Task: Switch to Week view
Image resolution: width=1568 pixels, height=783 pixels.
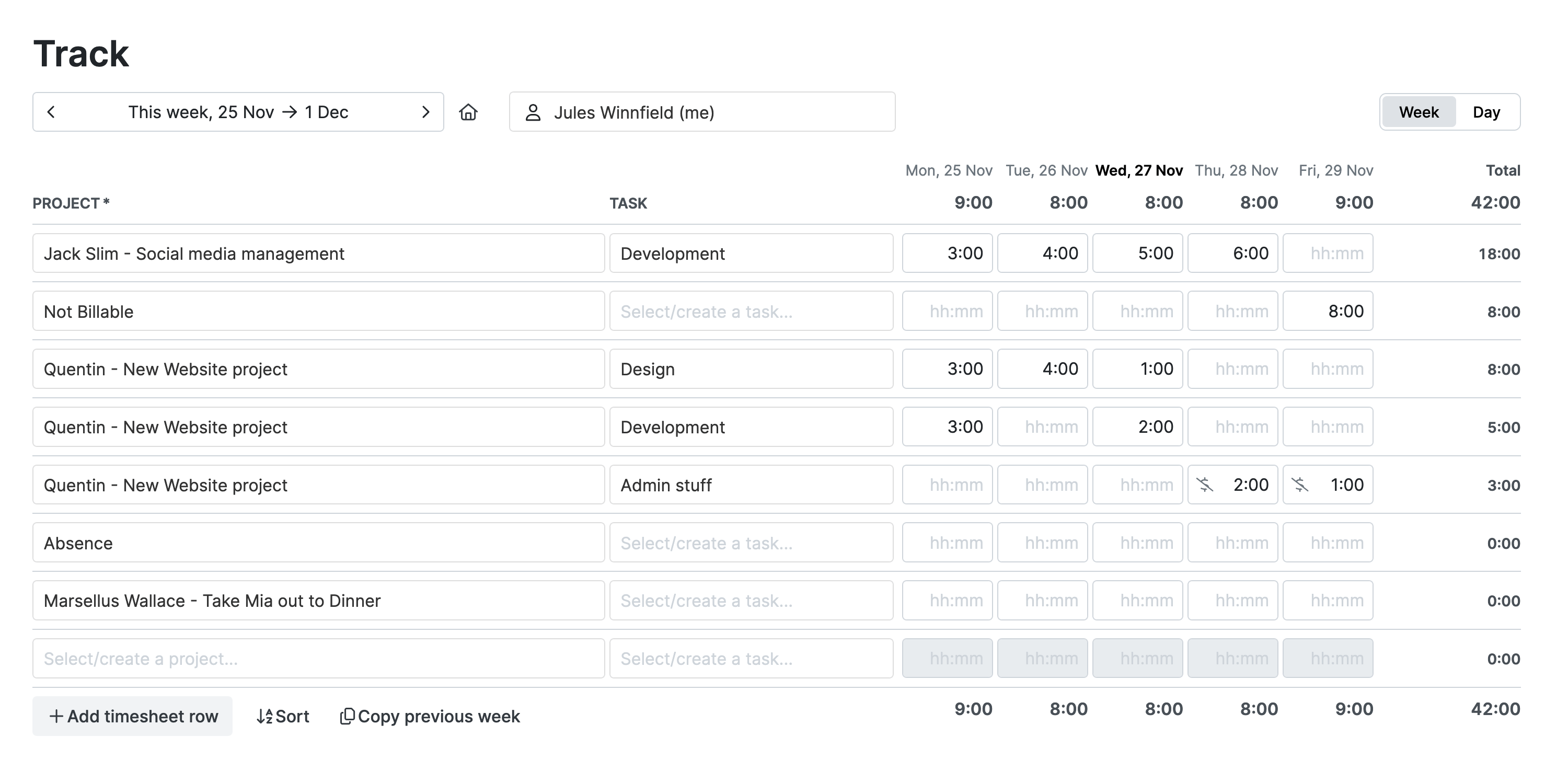Action: [1419, 111]
